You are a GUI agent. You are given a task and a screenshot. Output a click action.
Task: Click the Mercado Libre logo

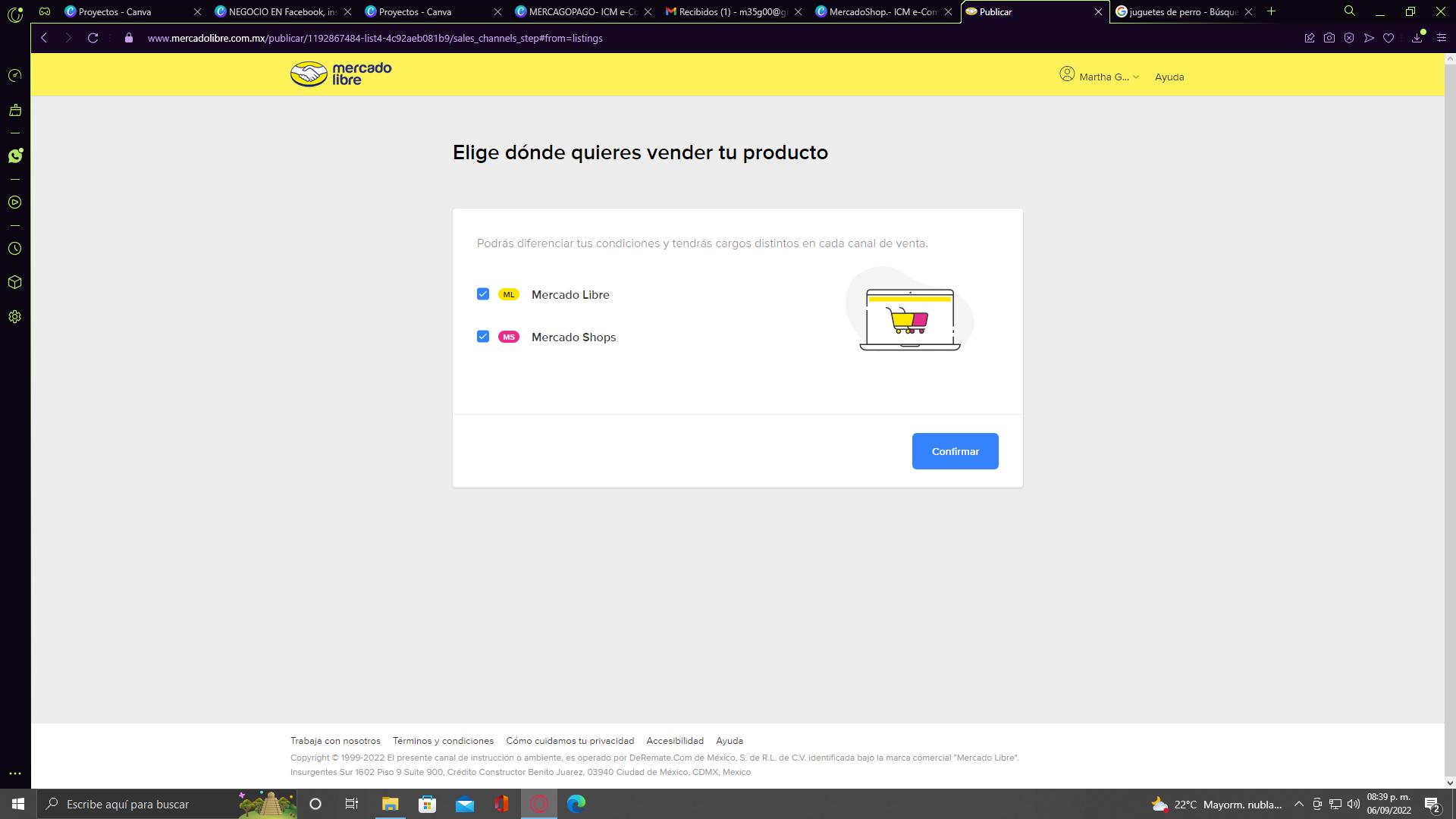(340, 74)
